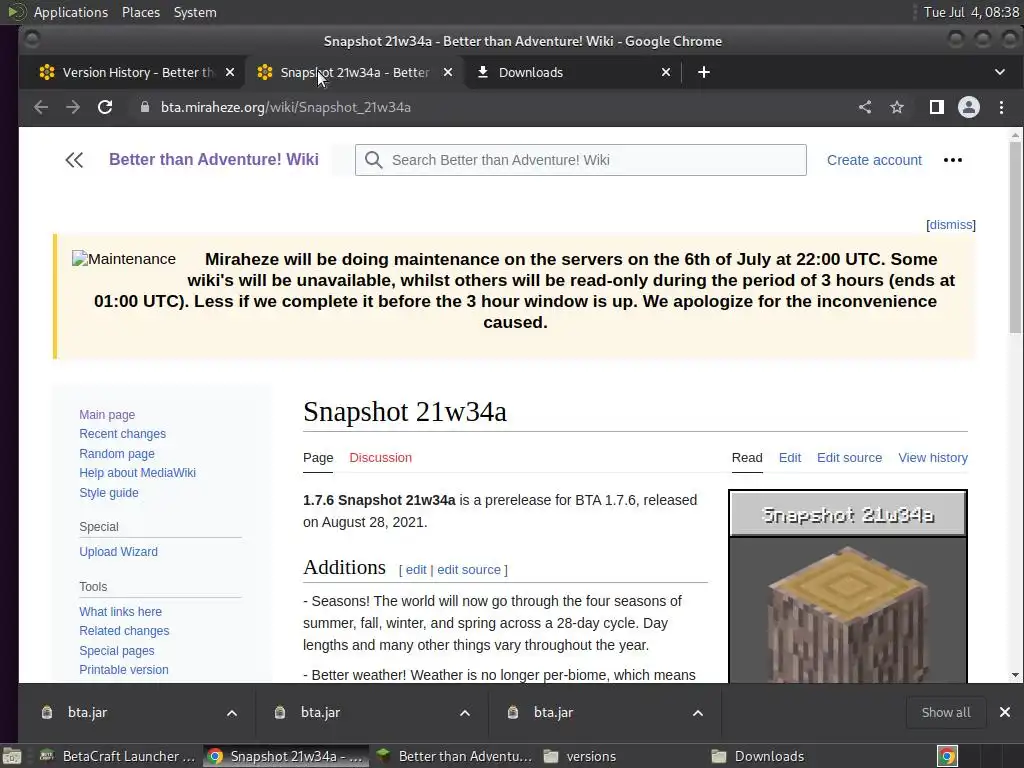Image resolution: width=1024 pixels, height=768 pixels.
Task: Close the Snapshot 21w34a tab
Action: pos(448,72)
